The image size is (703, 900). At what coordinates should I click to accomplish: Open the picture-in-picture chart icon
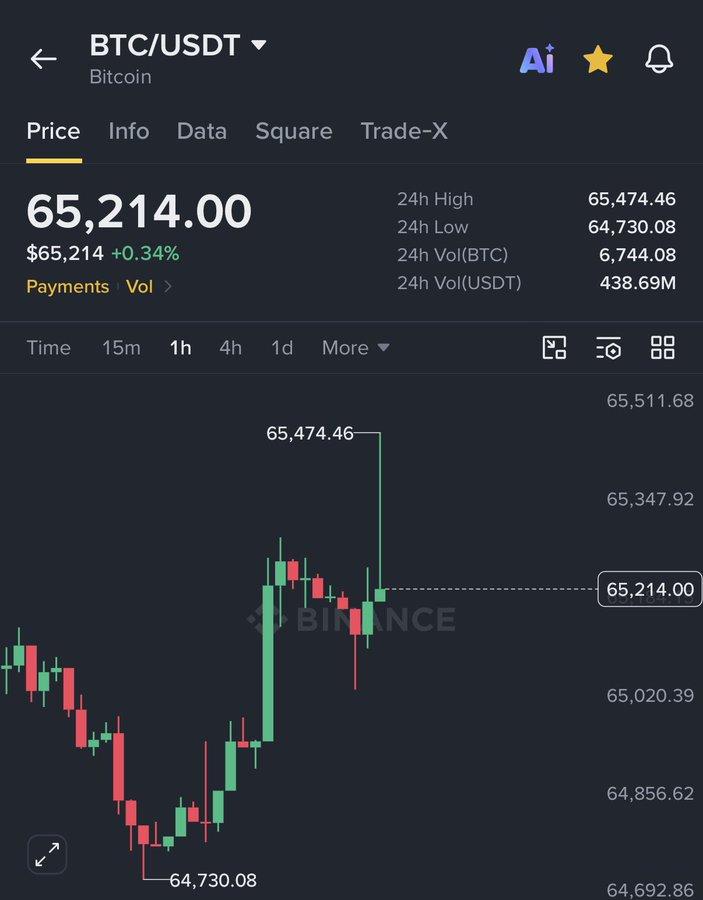coord(554,347)
